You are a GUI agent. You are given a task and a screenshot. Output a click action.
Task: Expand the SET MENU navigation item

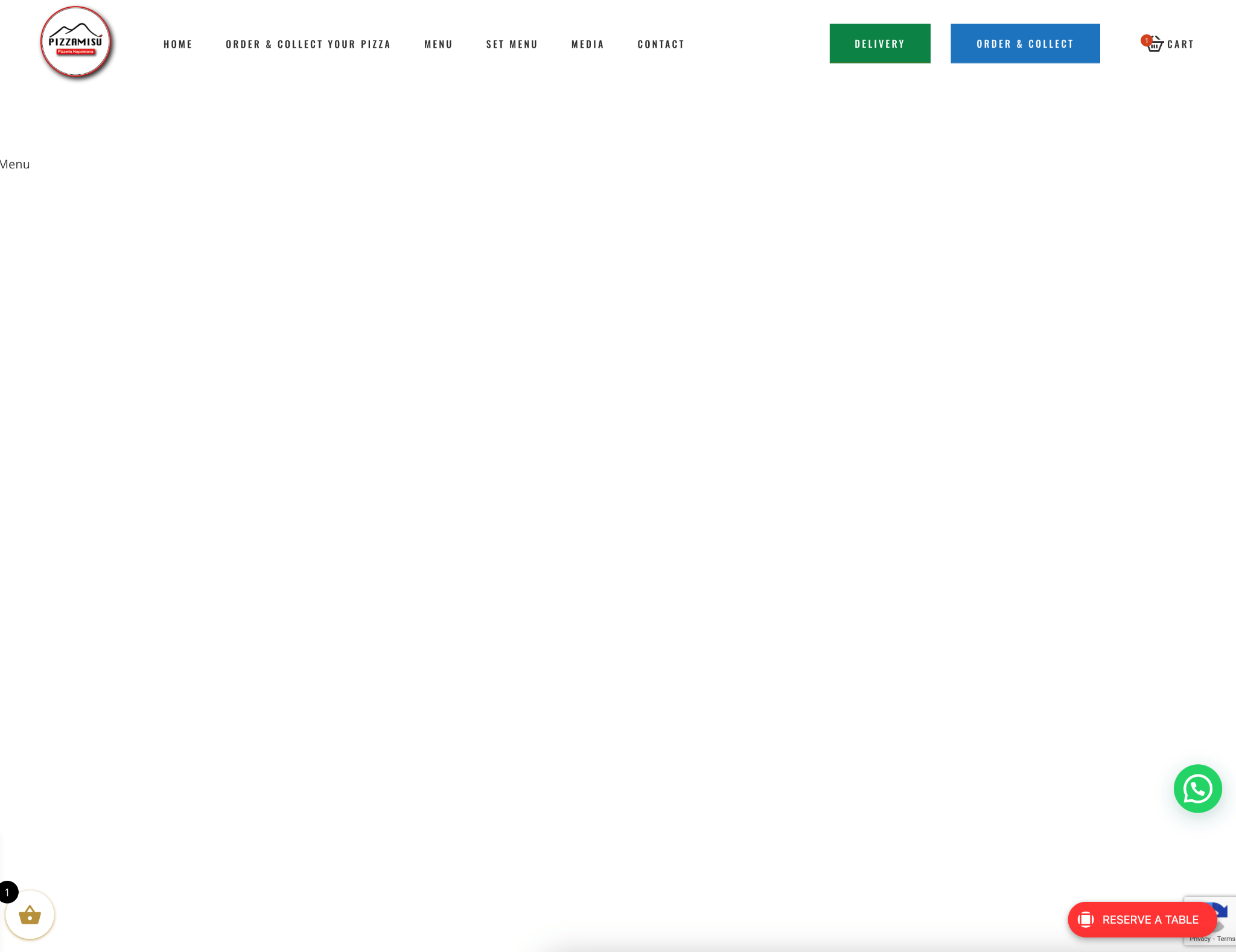[x=512, y=43]
